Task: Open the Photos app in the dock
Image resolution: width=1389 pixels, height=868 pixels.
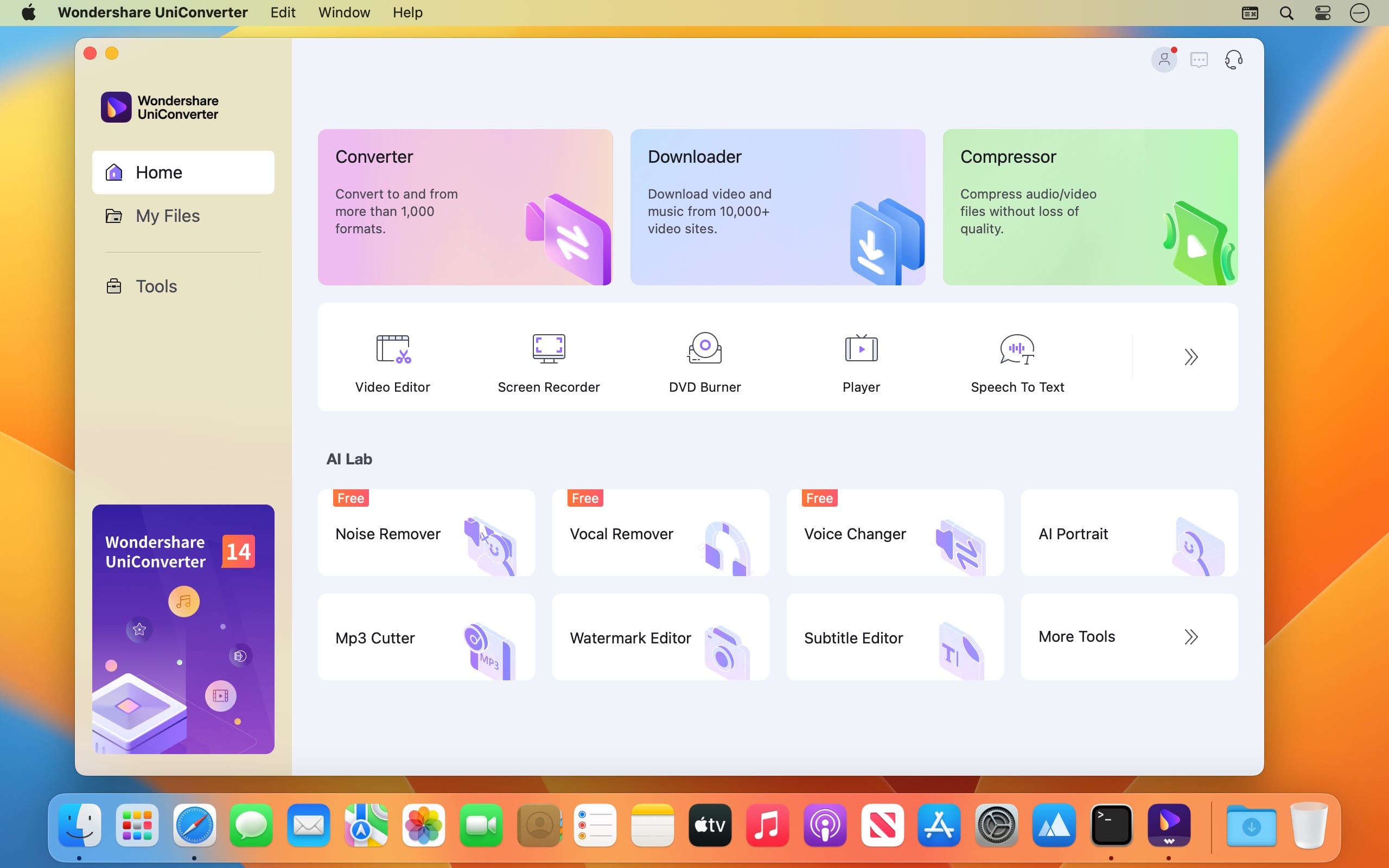Action: coord(424,825)
